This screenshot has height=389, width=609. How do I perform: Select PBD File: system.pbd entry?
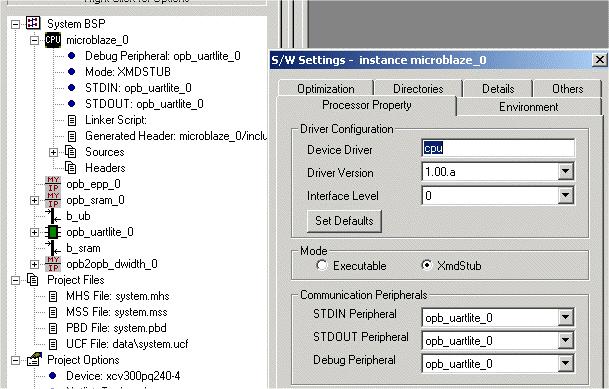coord(116,328)
